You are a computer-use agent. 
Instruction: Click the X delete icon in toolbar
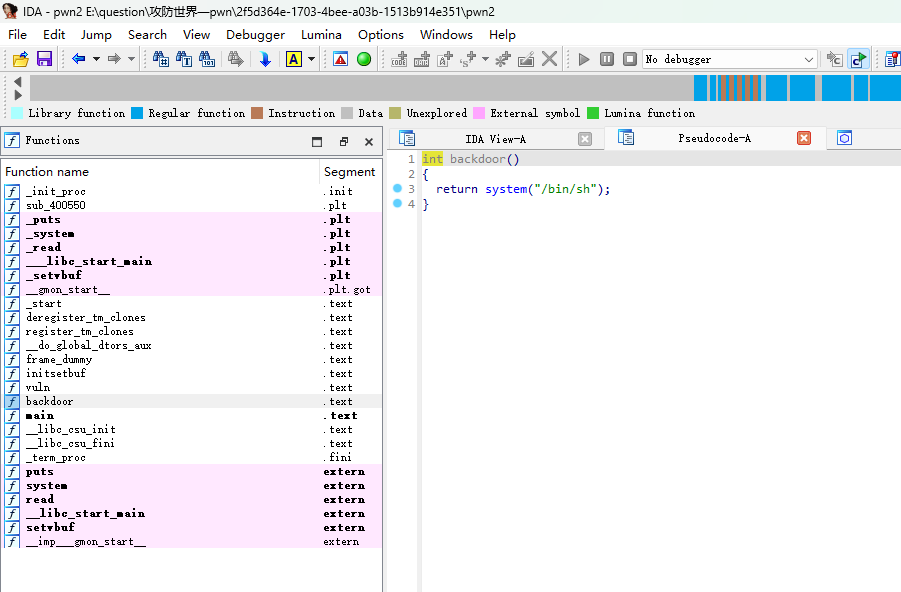coord(549,59)
